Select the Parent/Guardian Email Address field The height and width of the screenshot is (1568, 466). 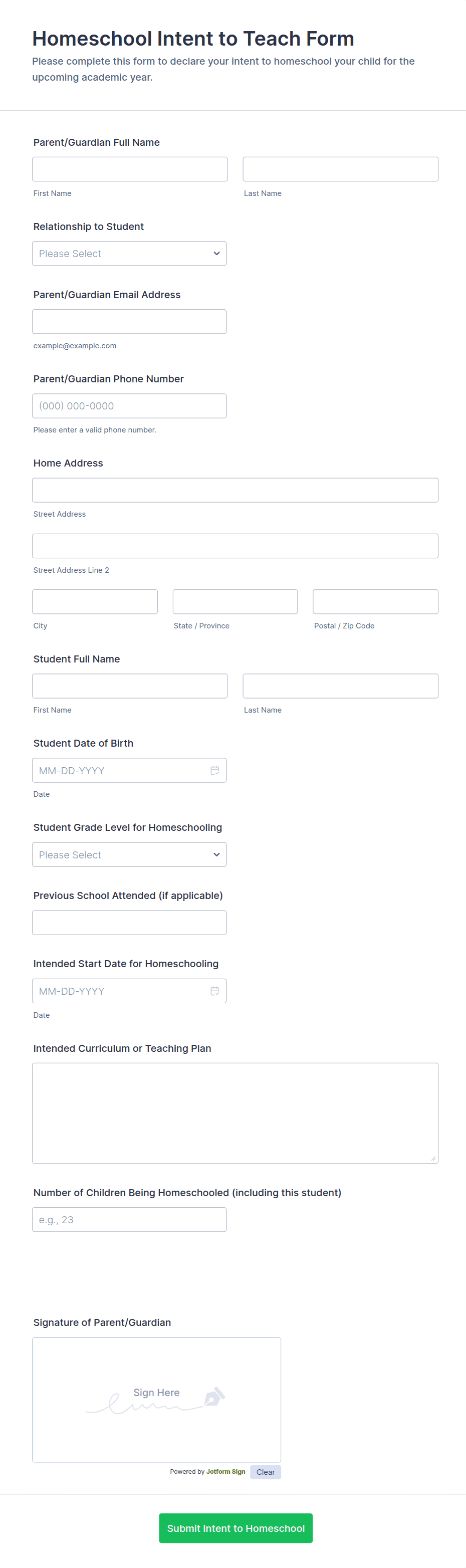coord(129,321)
